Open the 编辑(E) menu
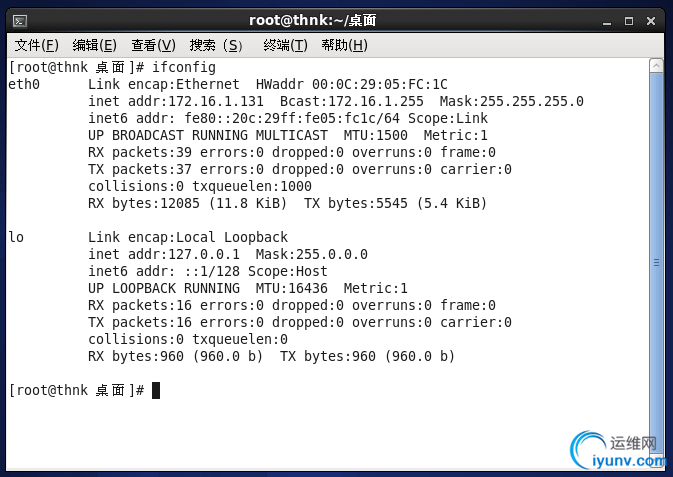 (95, 45)
